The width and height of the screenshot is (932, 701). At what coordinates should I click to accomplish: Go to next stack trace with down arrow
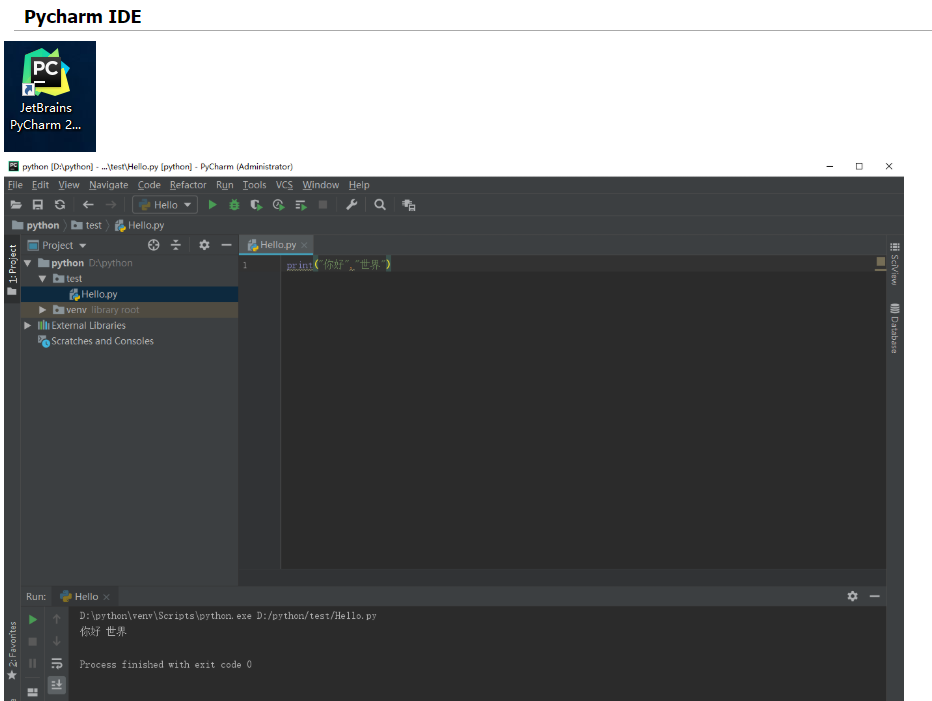[x=56, y=642]
